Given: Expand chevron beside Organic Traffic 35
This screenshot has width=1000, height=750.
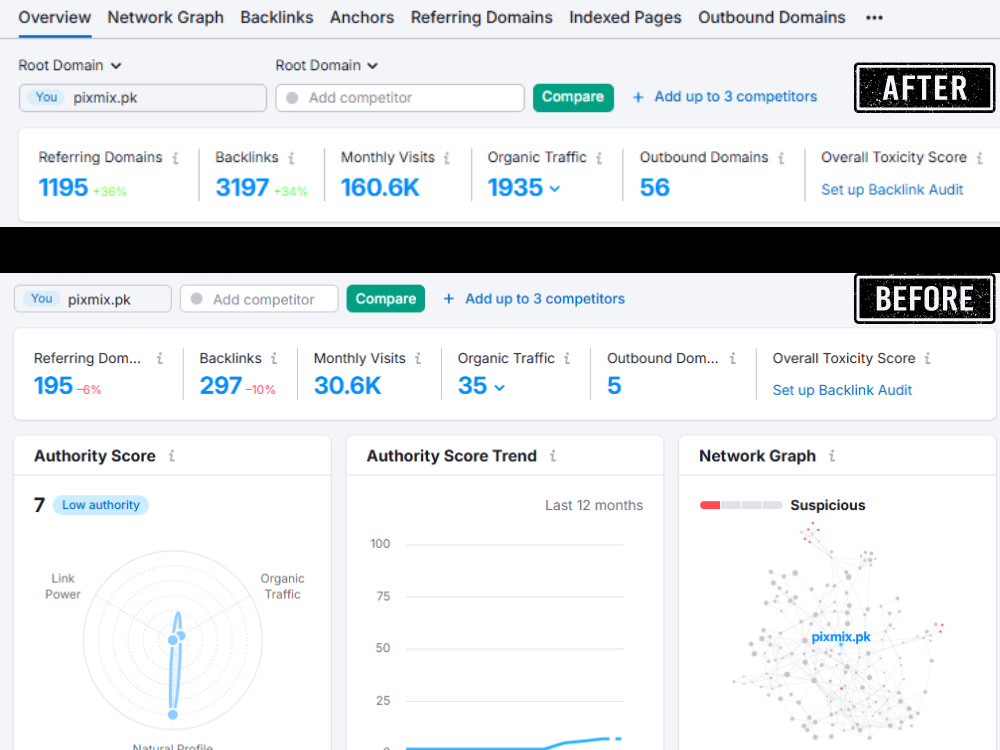Looking at the screenshot, I should (499, 387).
